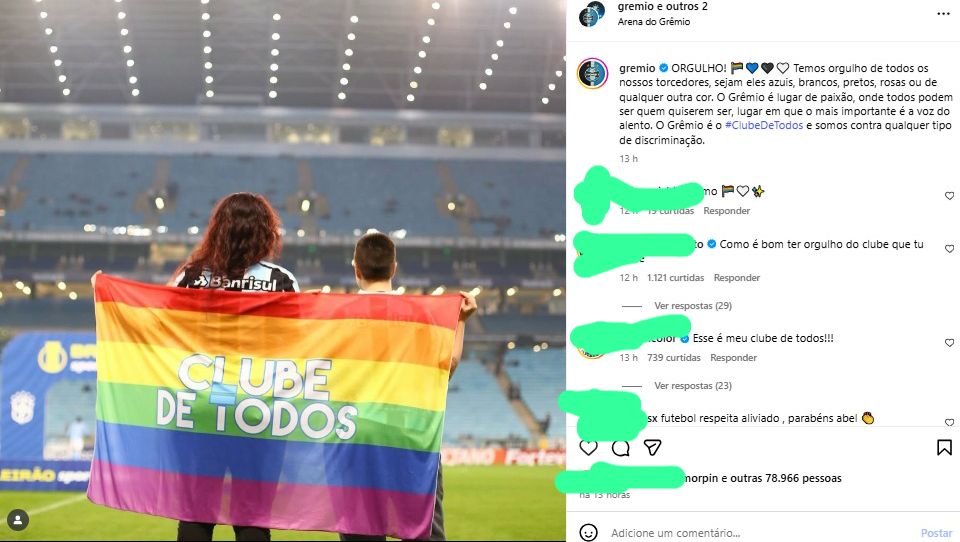The width and height of the screenshot is (960, 542).
Task: Expand Ver respostas (29)
Action: pos(692,306)
